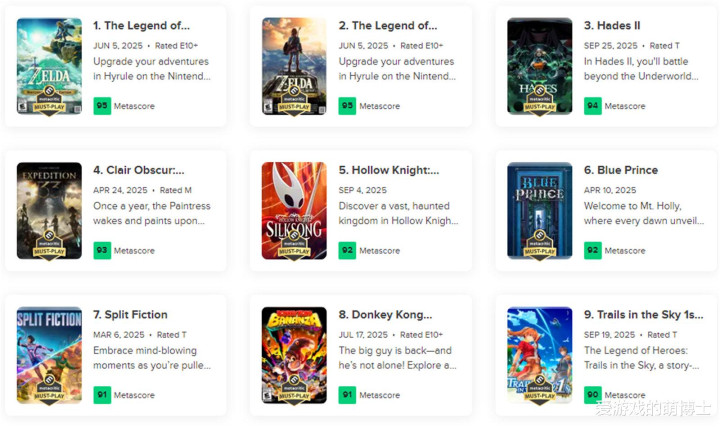Click the 93 Metascore badge for Clair Obscur
720x427 pixels.
coord(102,250)
